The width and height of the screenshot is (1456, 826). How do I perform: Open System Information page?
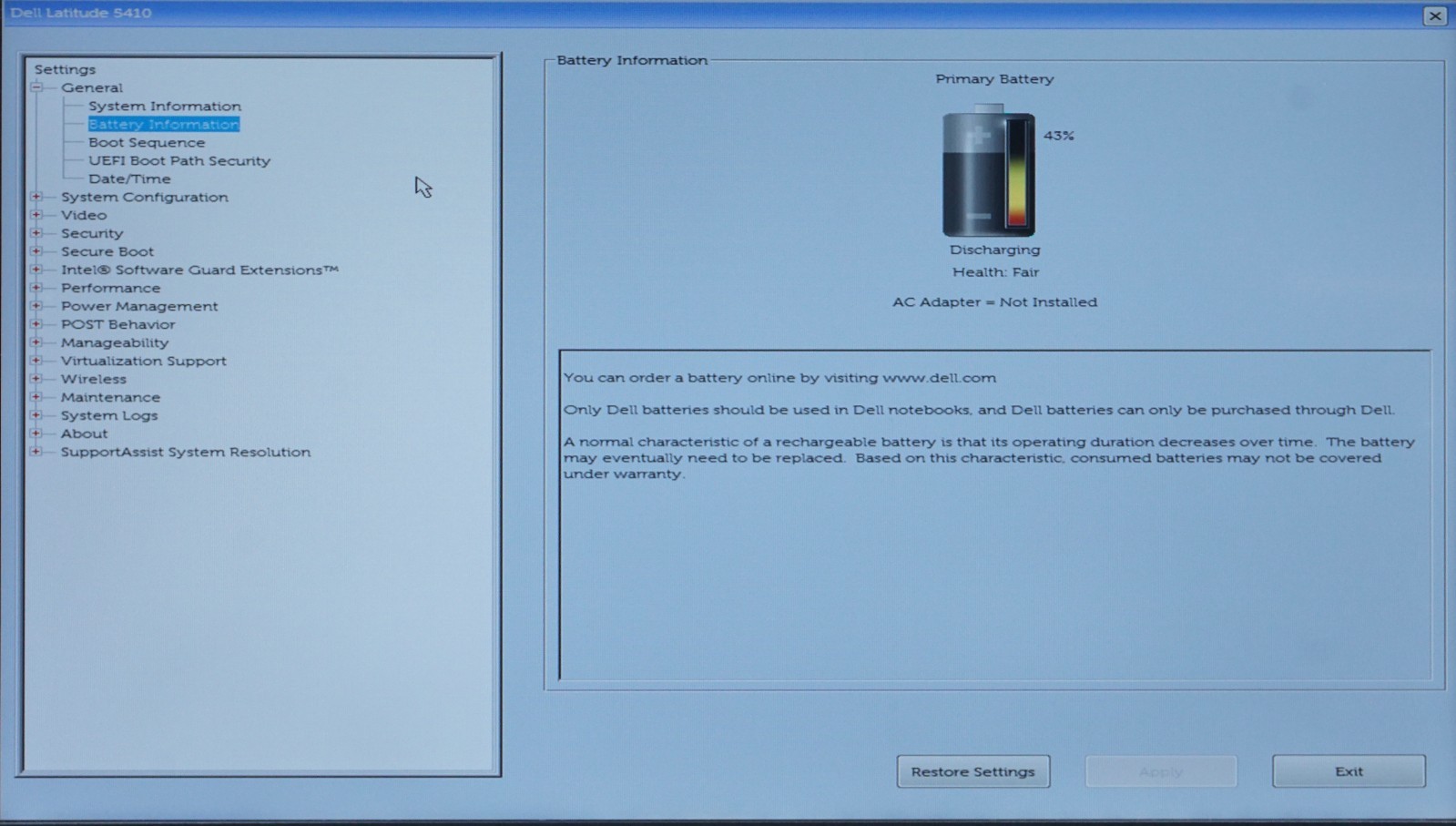165,106
